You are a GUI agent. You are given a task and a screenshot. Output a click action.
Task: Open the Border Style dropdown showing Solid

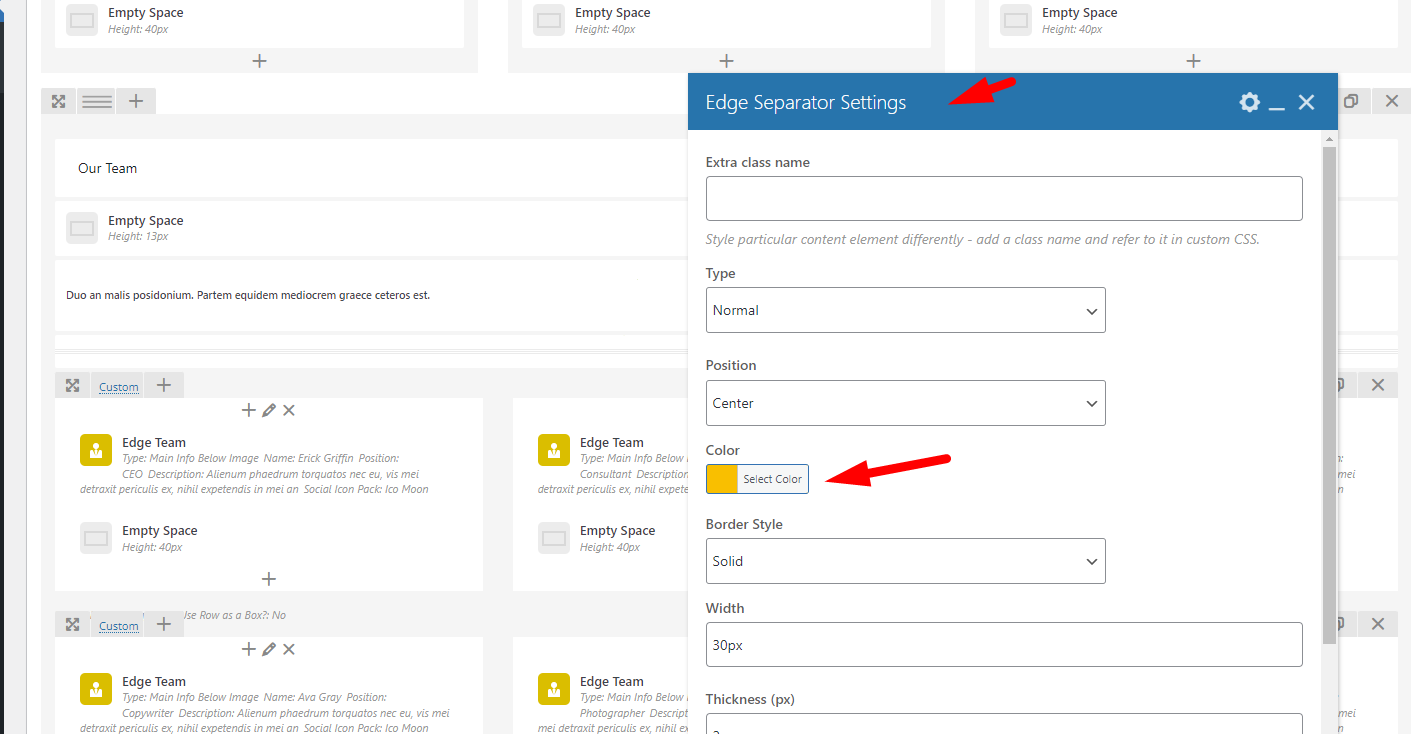[906, 561]
